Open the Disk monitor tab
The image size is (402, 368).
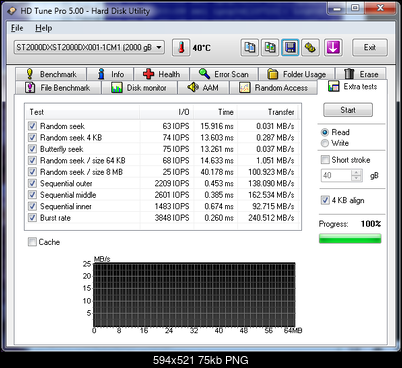point(139,88)
